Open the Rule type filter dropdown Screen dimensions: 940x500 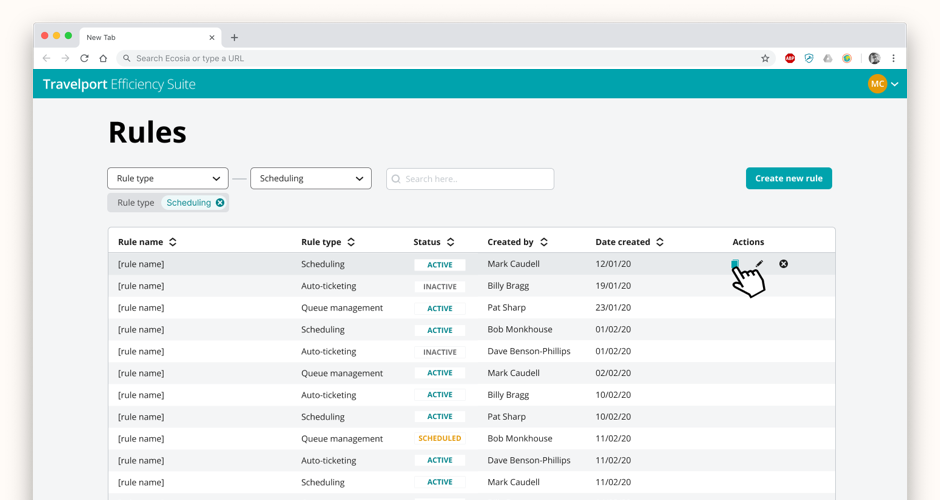(x=168, y=179)
